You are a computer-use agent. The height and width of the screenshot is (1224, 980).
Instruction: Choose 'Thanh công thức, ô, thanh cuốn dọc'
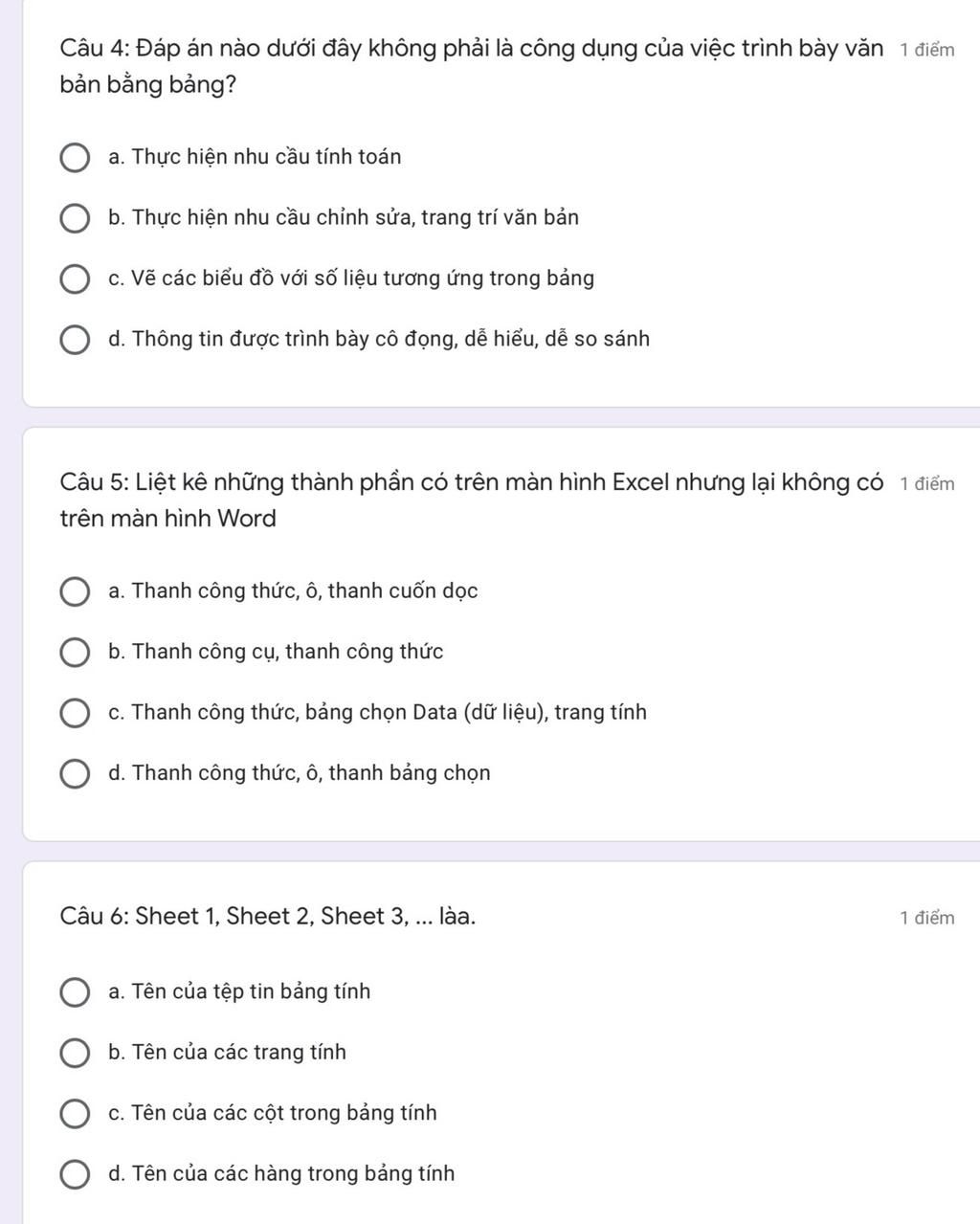(x=76, y=591)
